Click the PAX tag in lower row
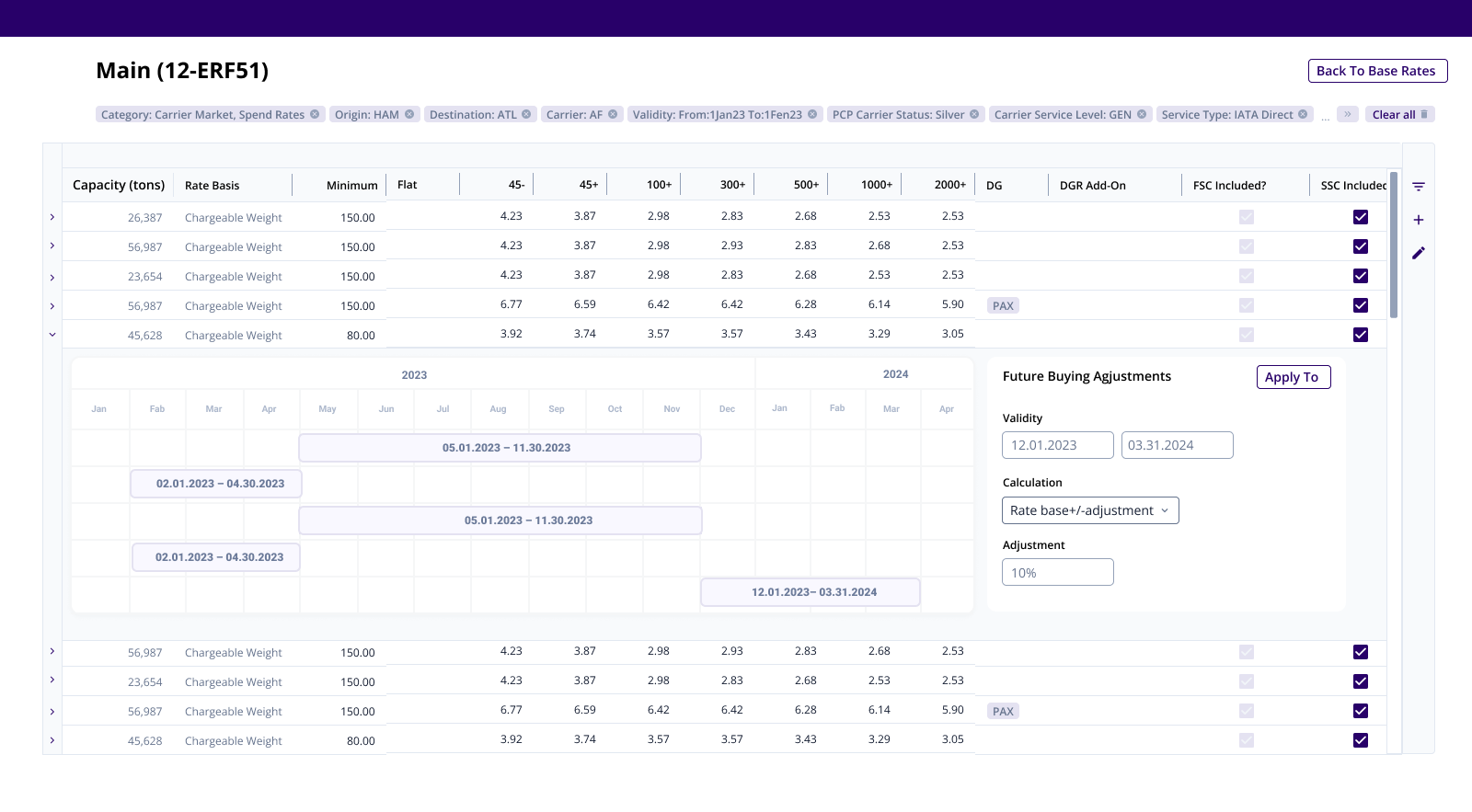 tap(1004, 712)
